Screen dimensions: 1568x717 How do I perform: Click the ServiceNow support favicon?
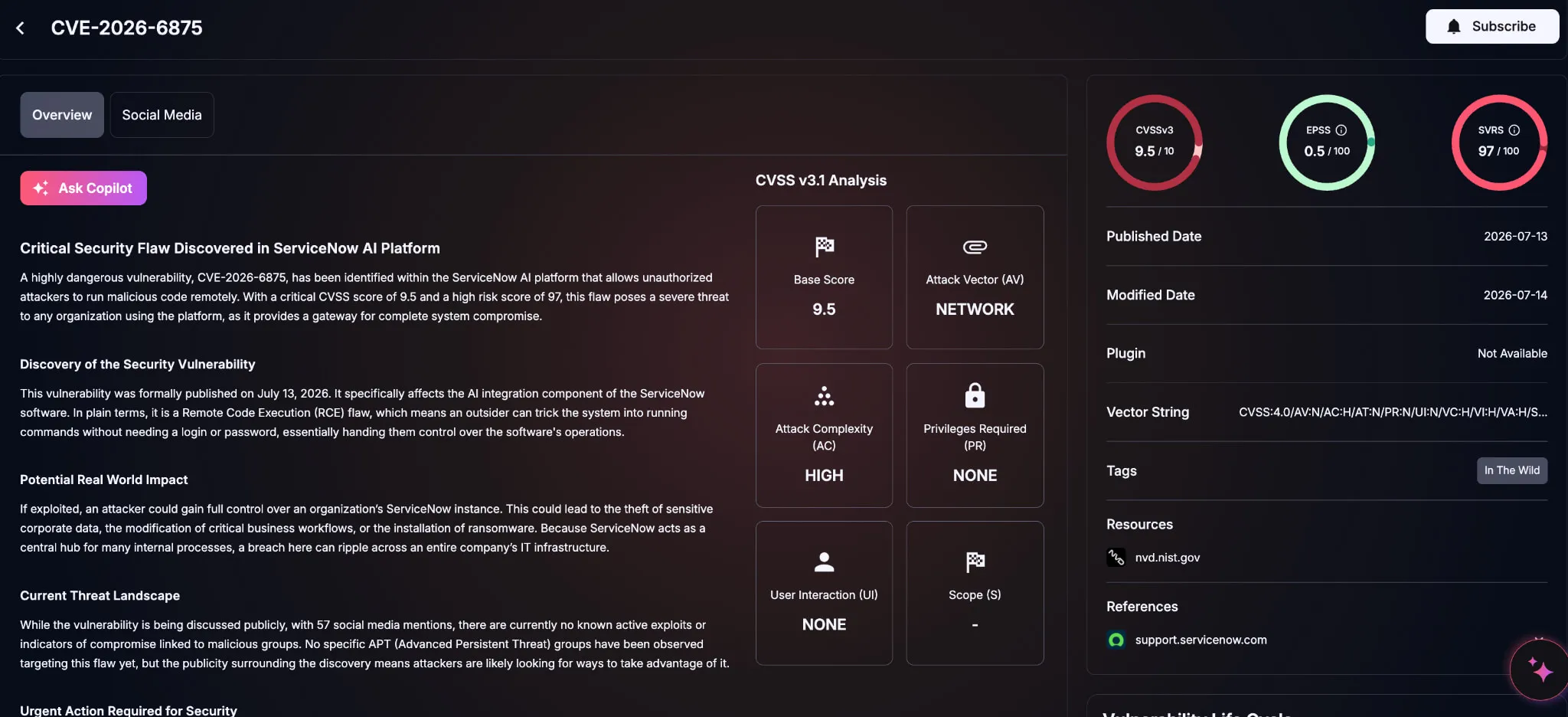(x=1116, y=640)
